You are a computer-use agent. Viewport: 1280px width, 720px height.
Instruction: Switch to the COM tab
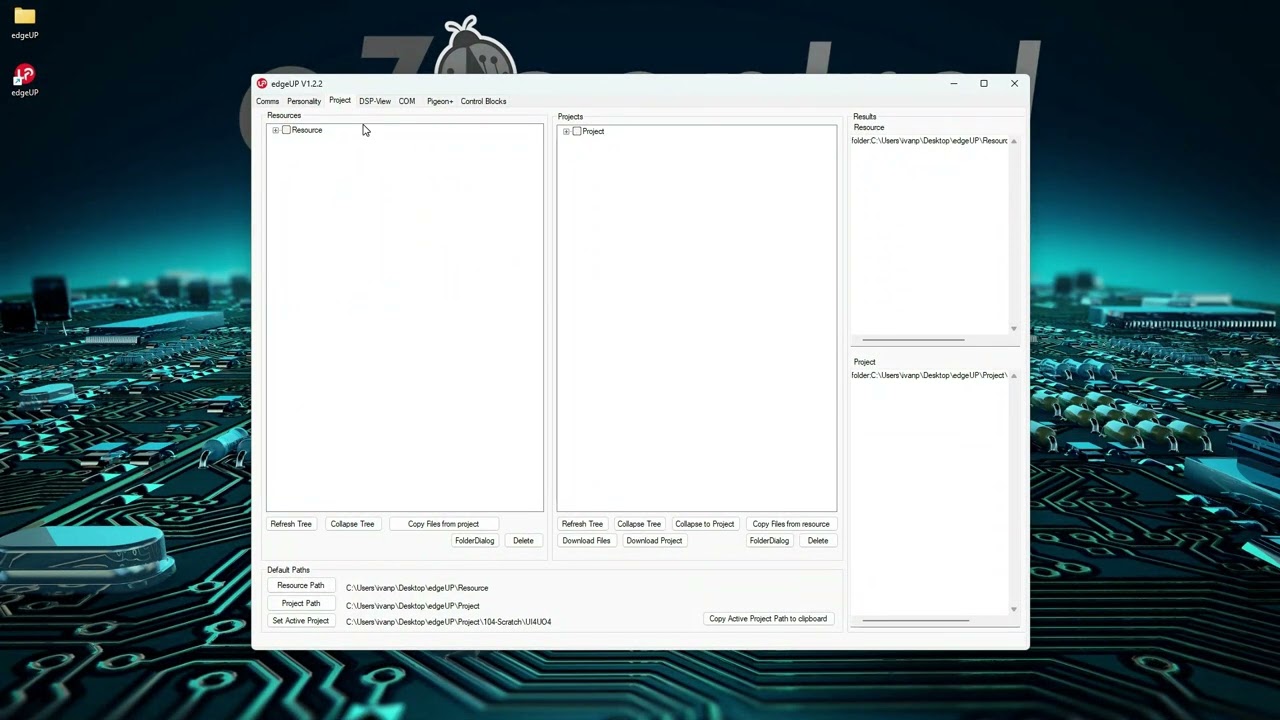click(x=407, y=101)
